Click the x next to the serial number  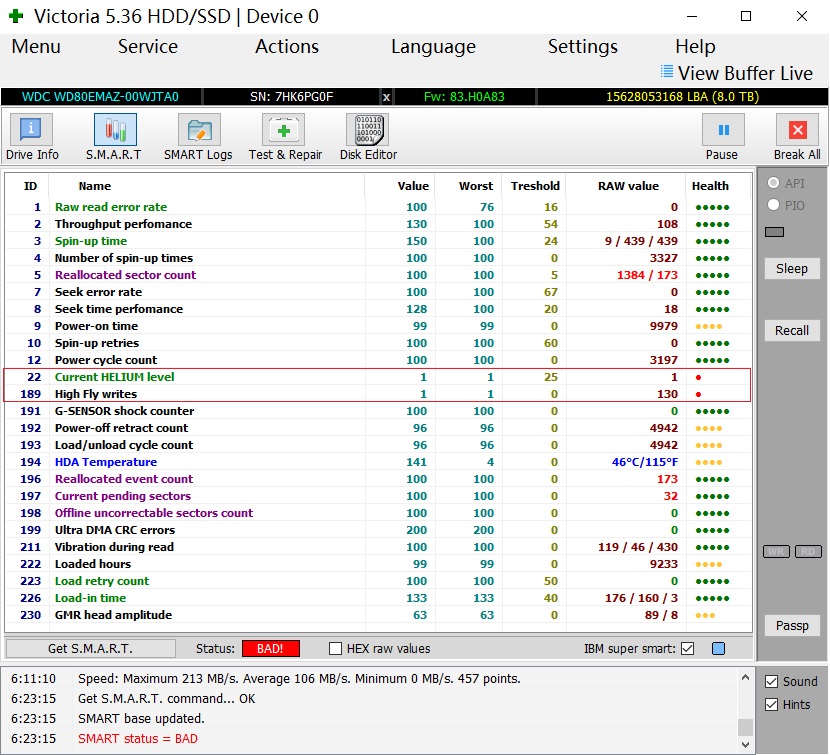coord(386,97)
